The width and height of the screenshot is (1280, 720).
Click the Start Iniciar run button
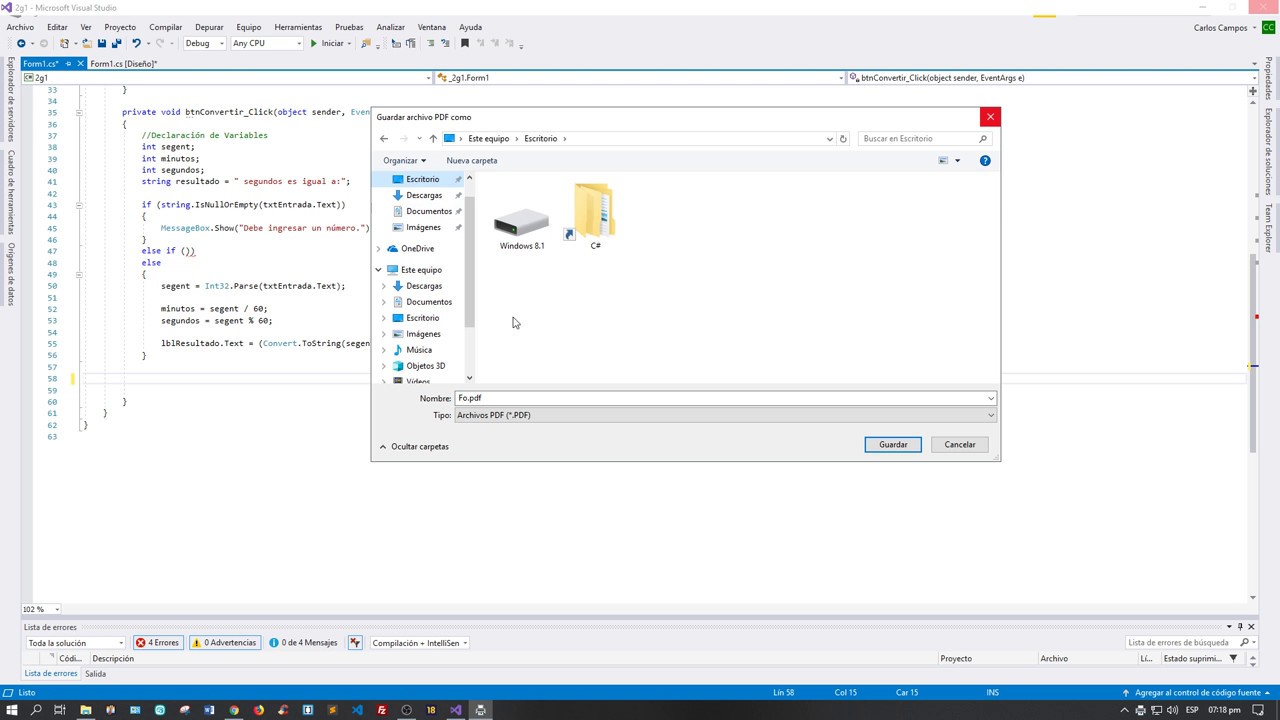[x=327, y=43]
